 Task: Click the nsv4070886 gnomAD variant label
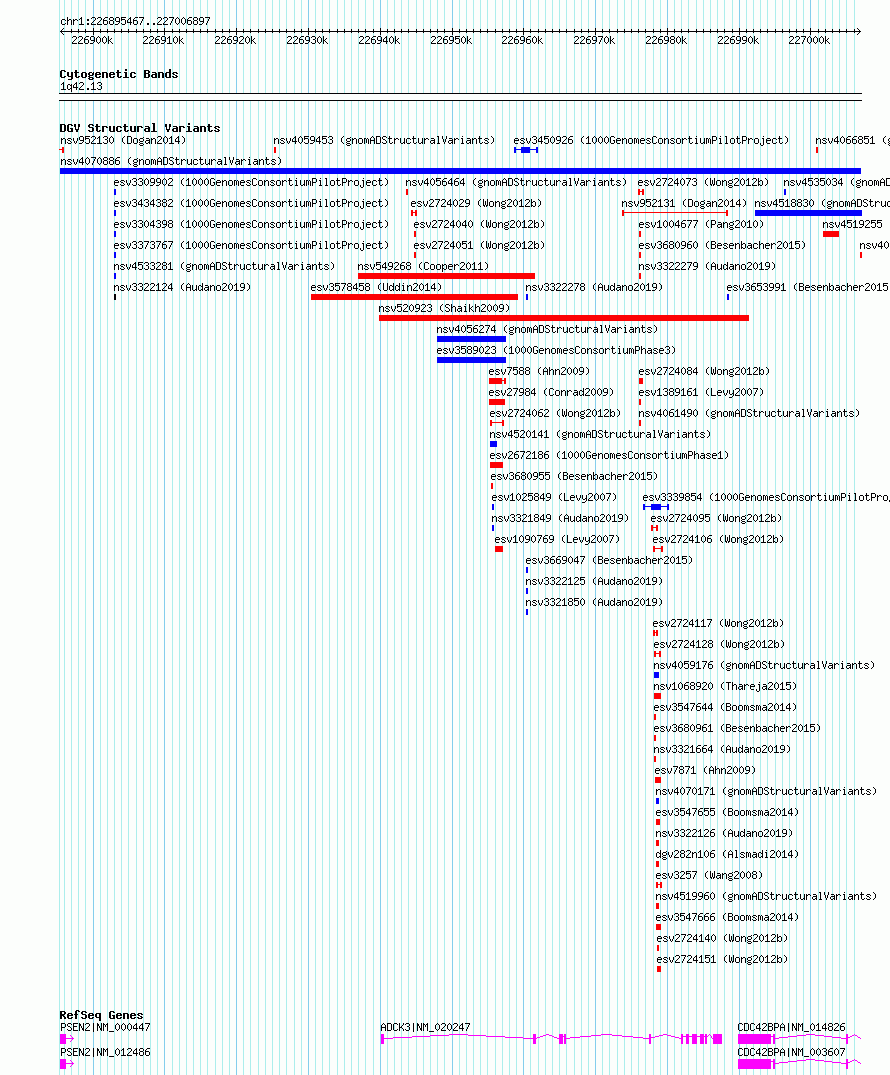tap(171, 161)
